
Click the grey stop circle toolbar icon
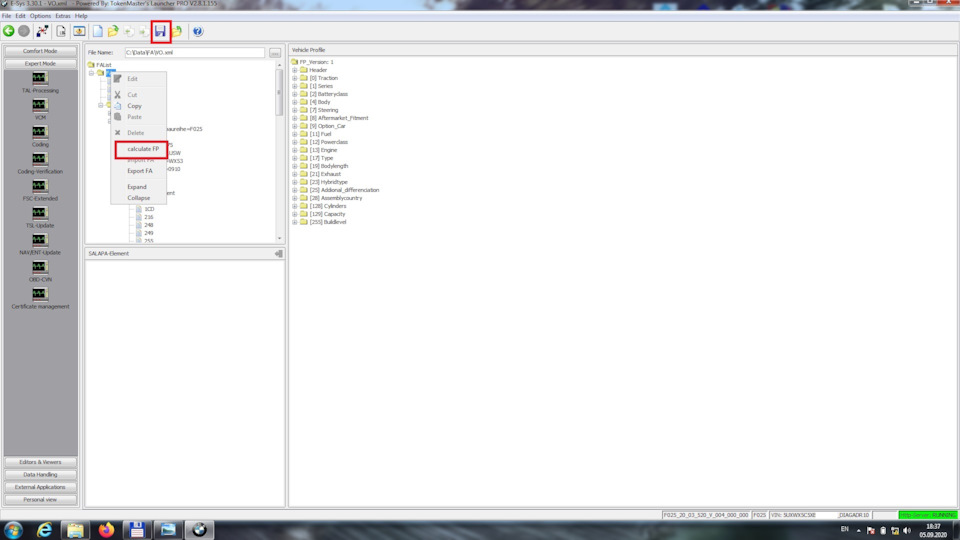24,31
